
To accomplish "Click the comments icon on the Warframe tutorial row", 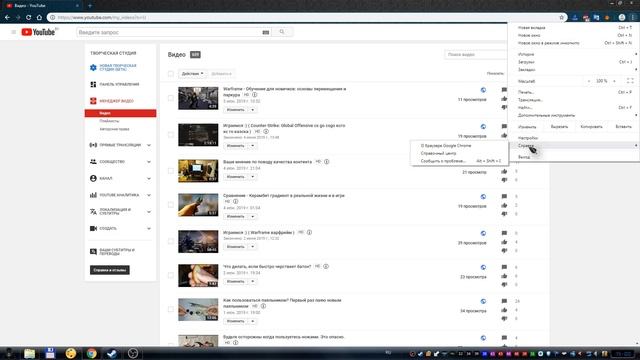I will [x=504, y=90].
